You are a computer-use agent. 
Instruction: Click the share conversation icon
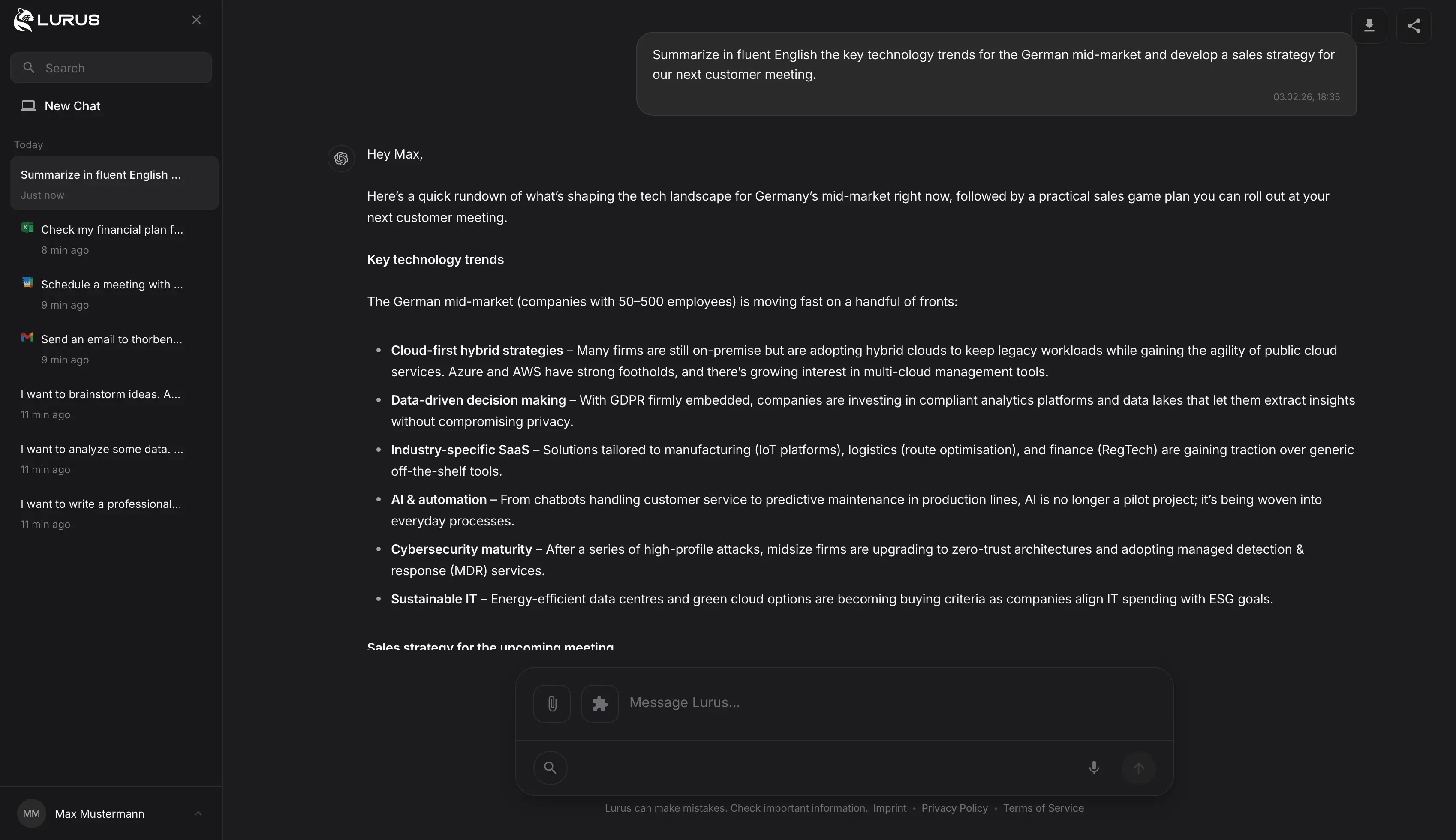[x=1413, y=25]
